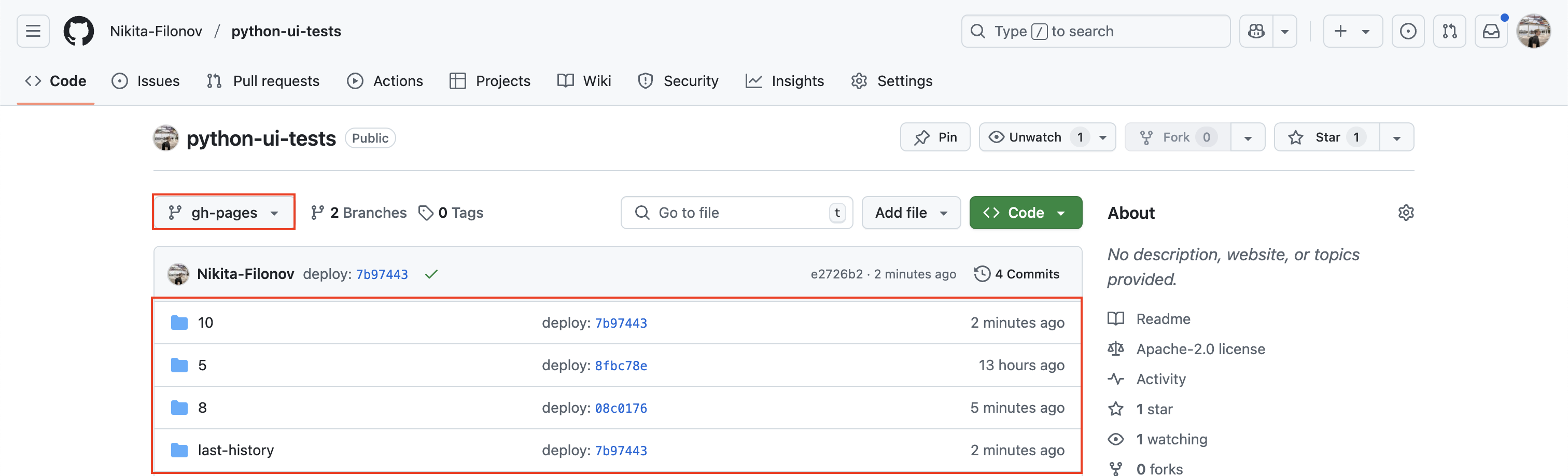The height and width of the screenshot is (476, 1568).
Task: Click the folder icon beside 8
Action: pyautogui.click(x=179, y=408)
